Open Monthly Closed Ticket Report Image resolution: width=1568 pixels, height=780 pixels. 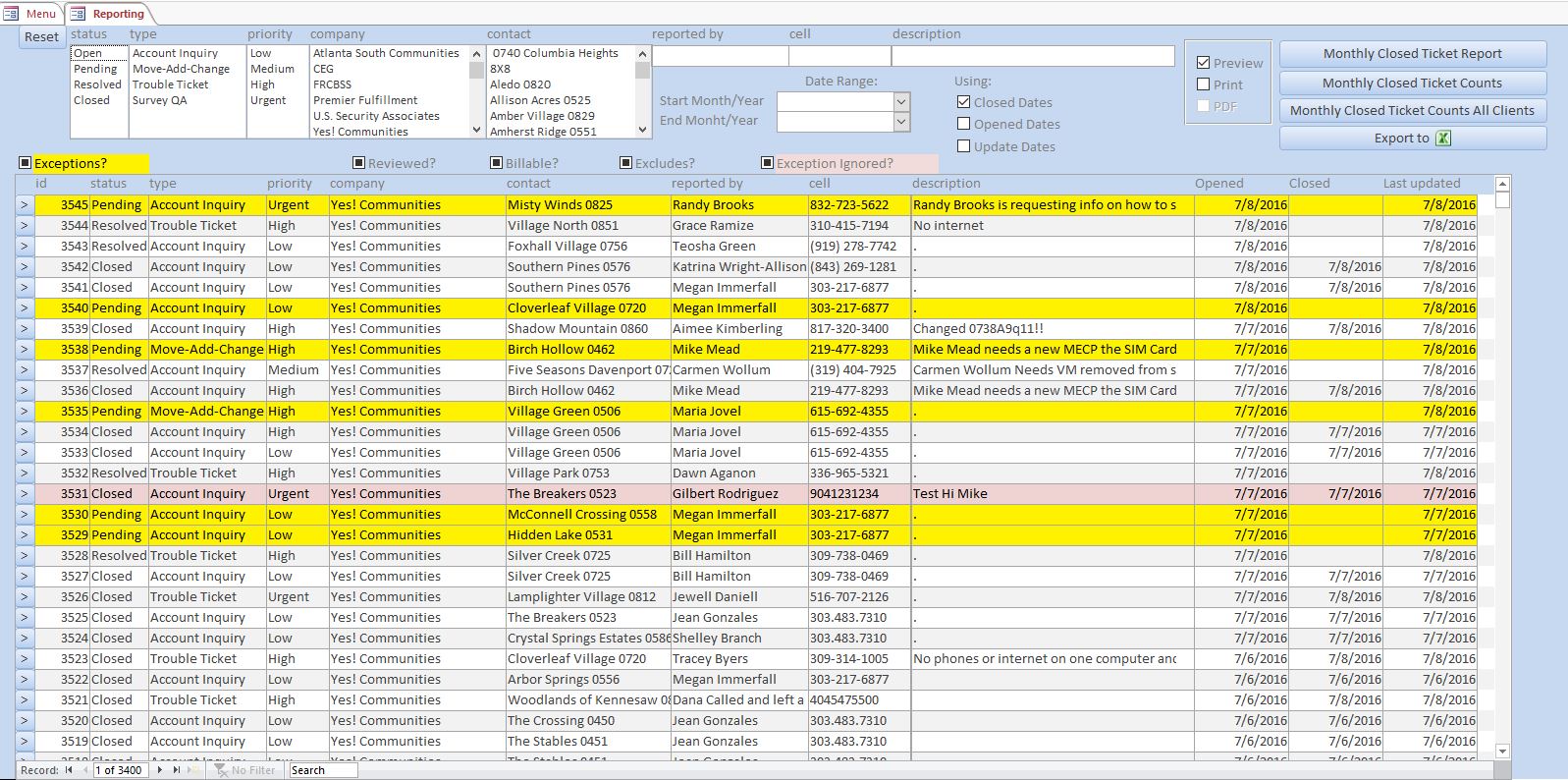pyautogui.click(x=1413, y=54)
